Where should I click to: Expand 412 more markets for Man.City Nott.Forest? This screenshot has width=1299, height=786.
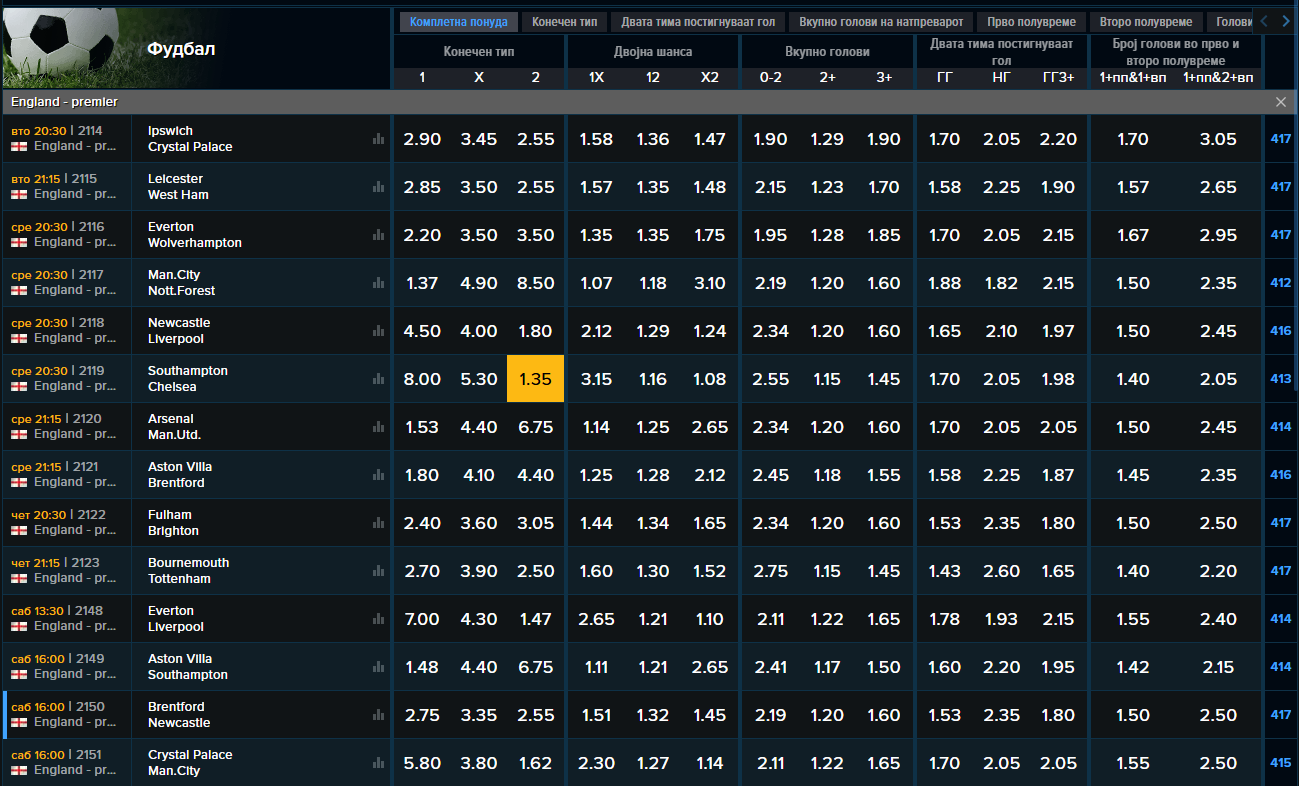[1281, 283]
